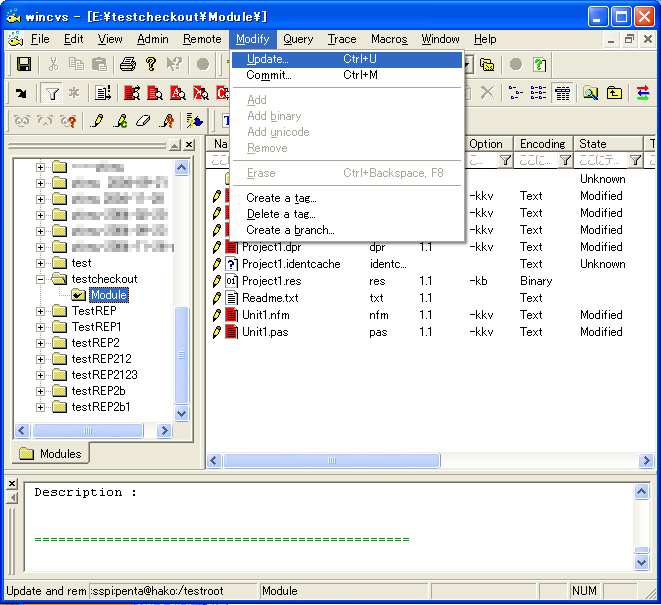The image size is (661, 605).
Task: Click the folder tree vertical scrollbar down arrow
Action: (182, 413)
